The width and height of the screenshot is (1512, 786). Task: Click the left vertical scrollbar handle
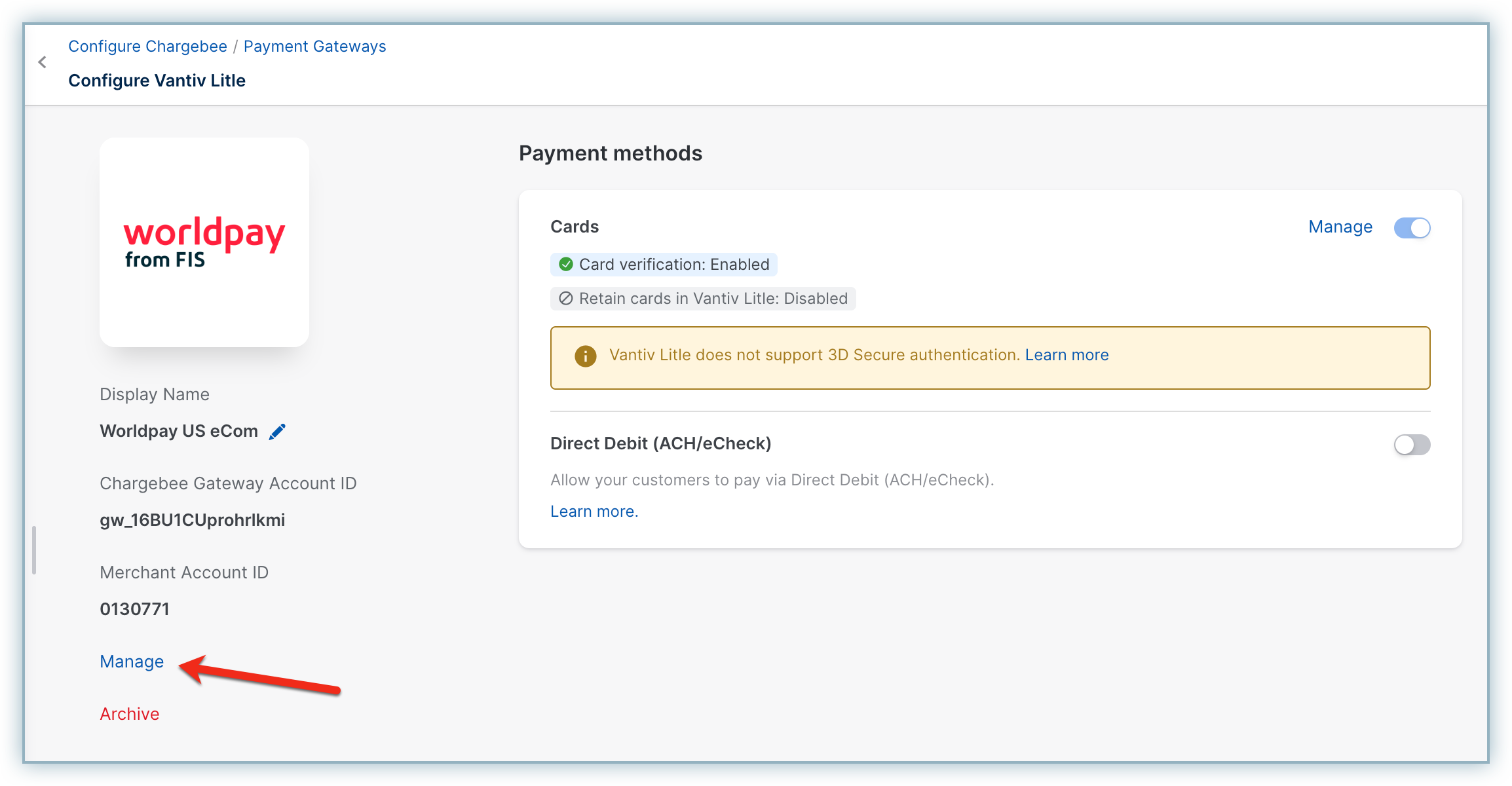click(x=34, y=550)
